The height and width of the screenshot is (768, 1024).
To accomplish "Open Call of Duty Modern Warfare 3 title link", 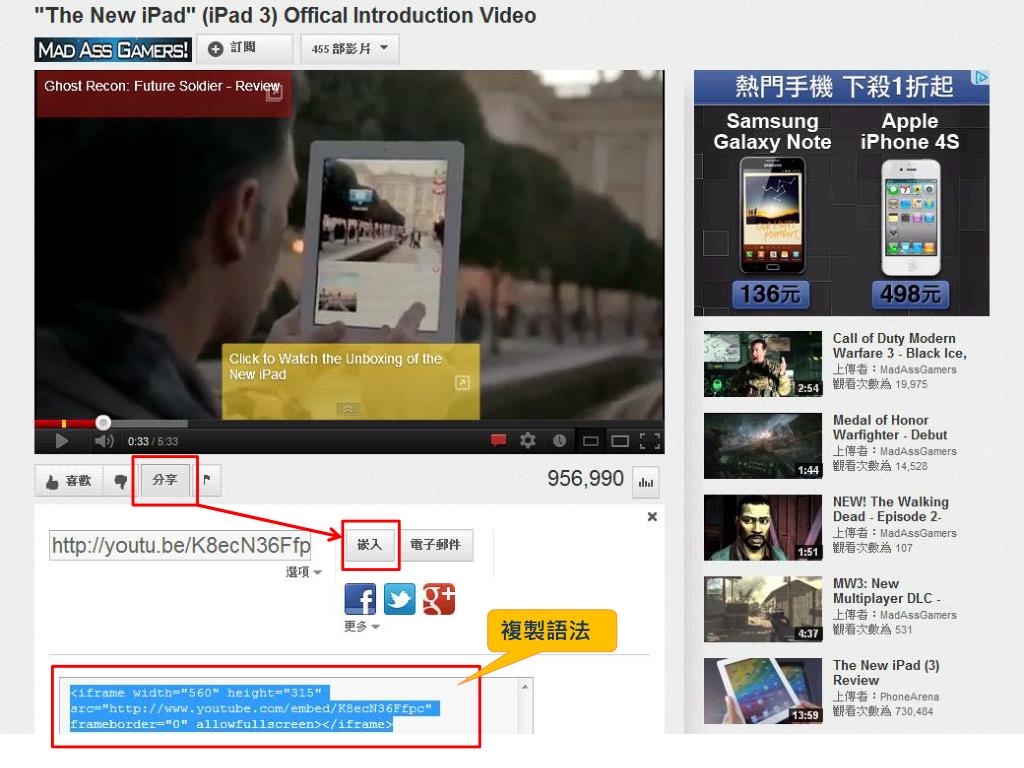I will point(899,345).
